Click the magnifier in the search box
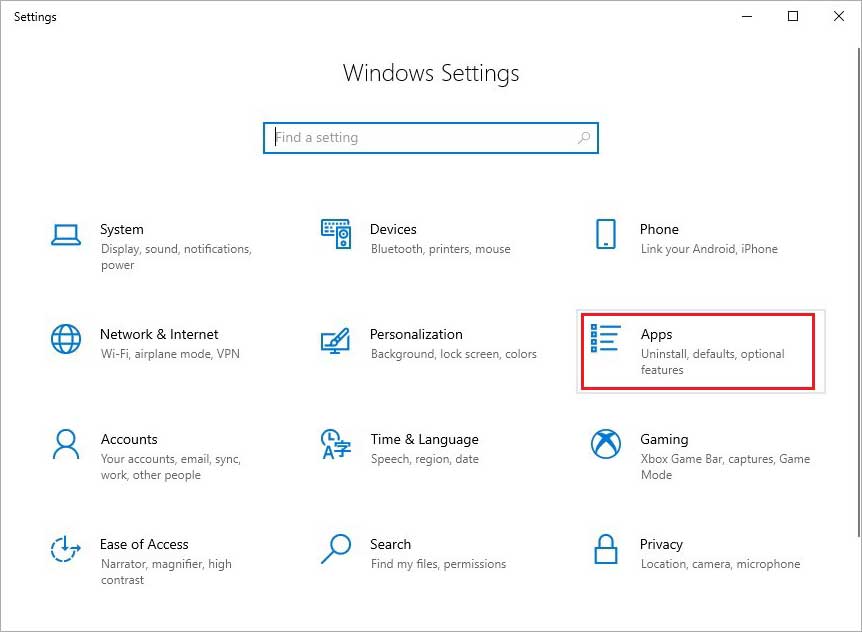This screenshot has width=862, height=632. click(x=584, y=137)
